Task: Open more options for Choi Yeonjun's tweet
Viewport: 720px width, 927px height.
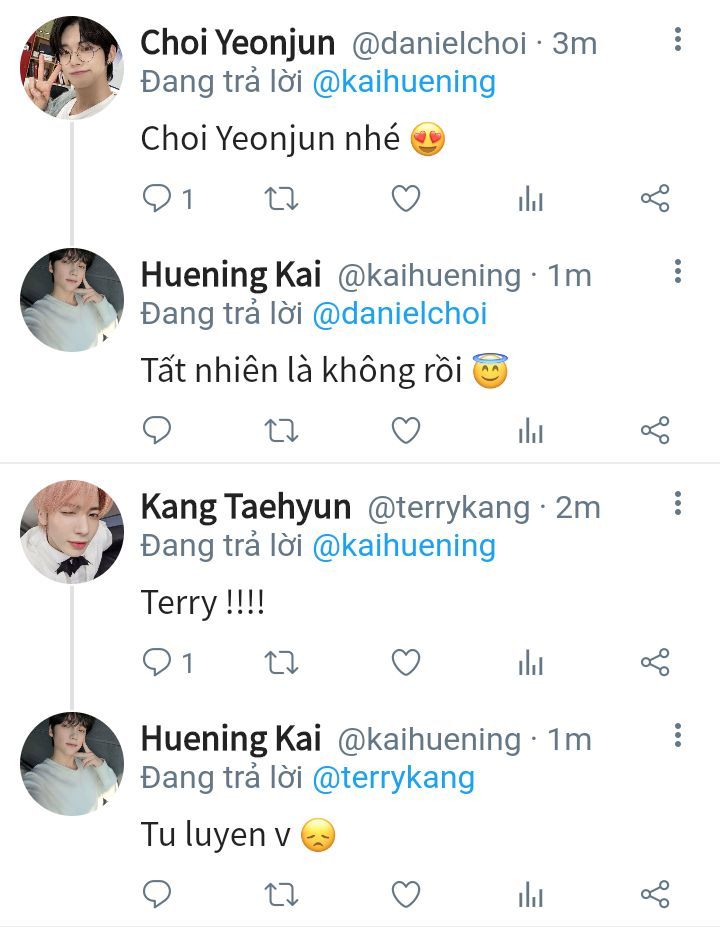Action: pos(677,40)
